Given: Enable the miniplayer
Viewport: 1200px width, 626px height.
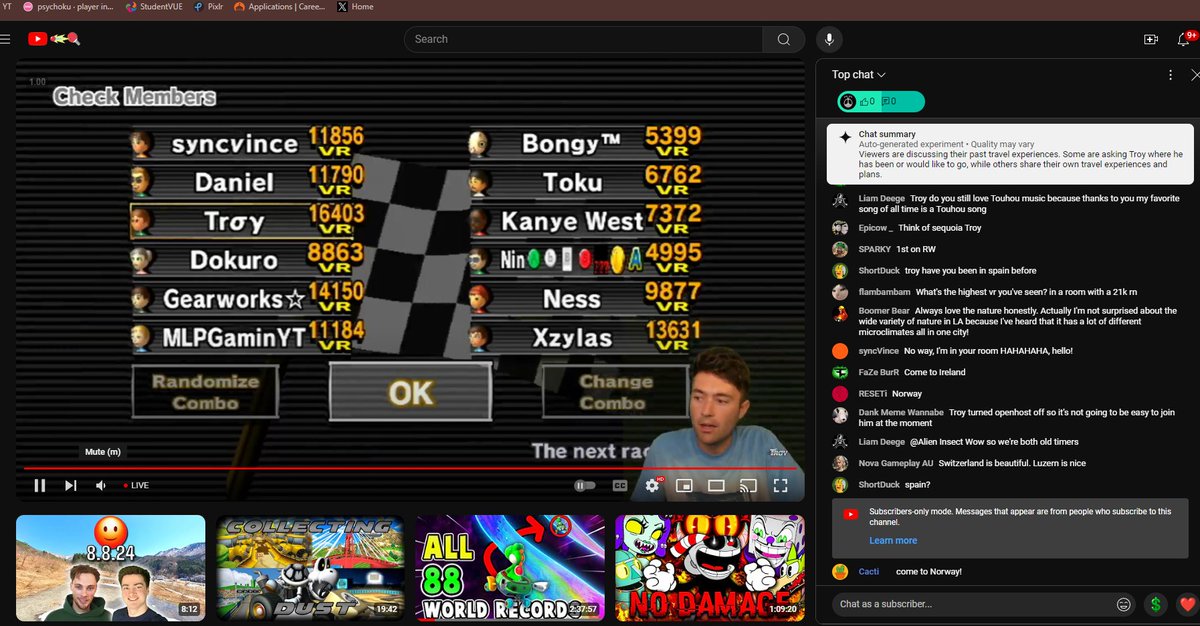Looking at the screenshot, I should click(x=684, y=485).
